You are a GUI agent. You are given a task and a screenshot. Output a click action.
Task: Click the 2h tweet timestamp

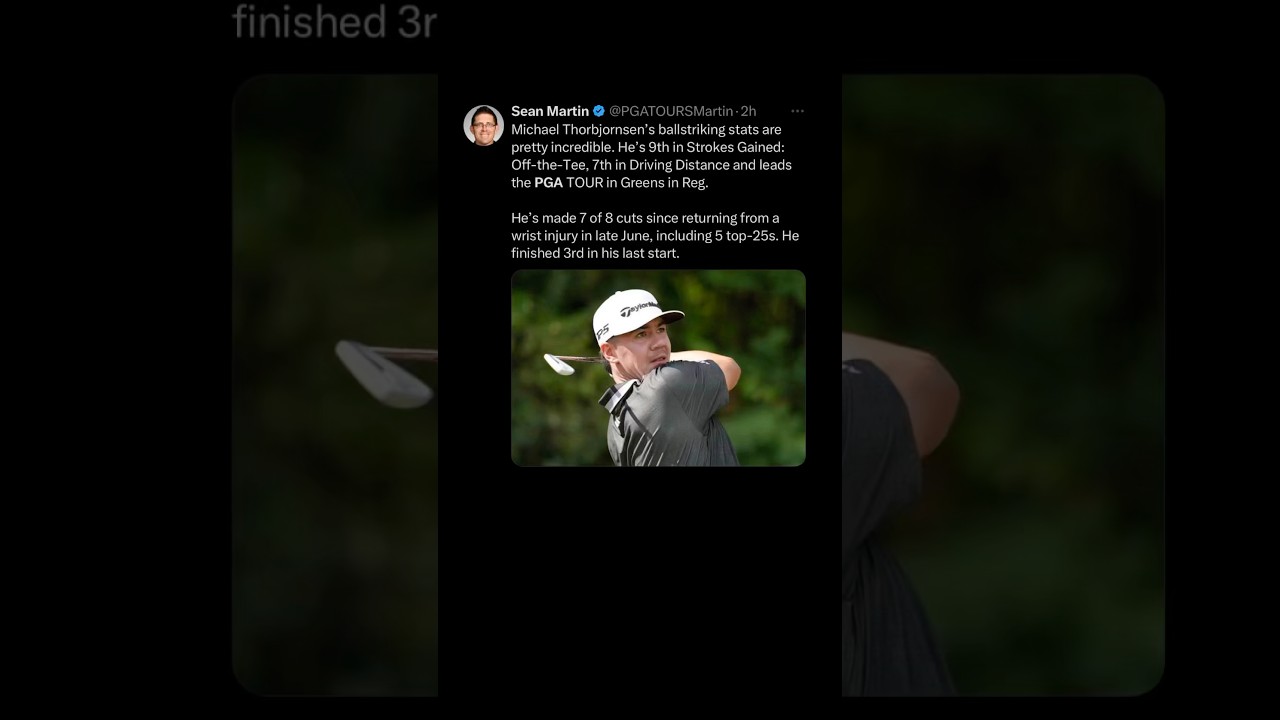[x=748, y=111]
